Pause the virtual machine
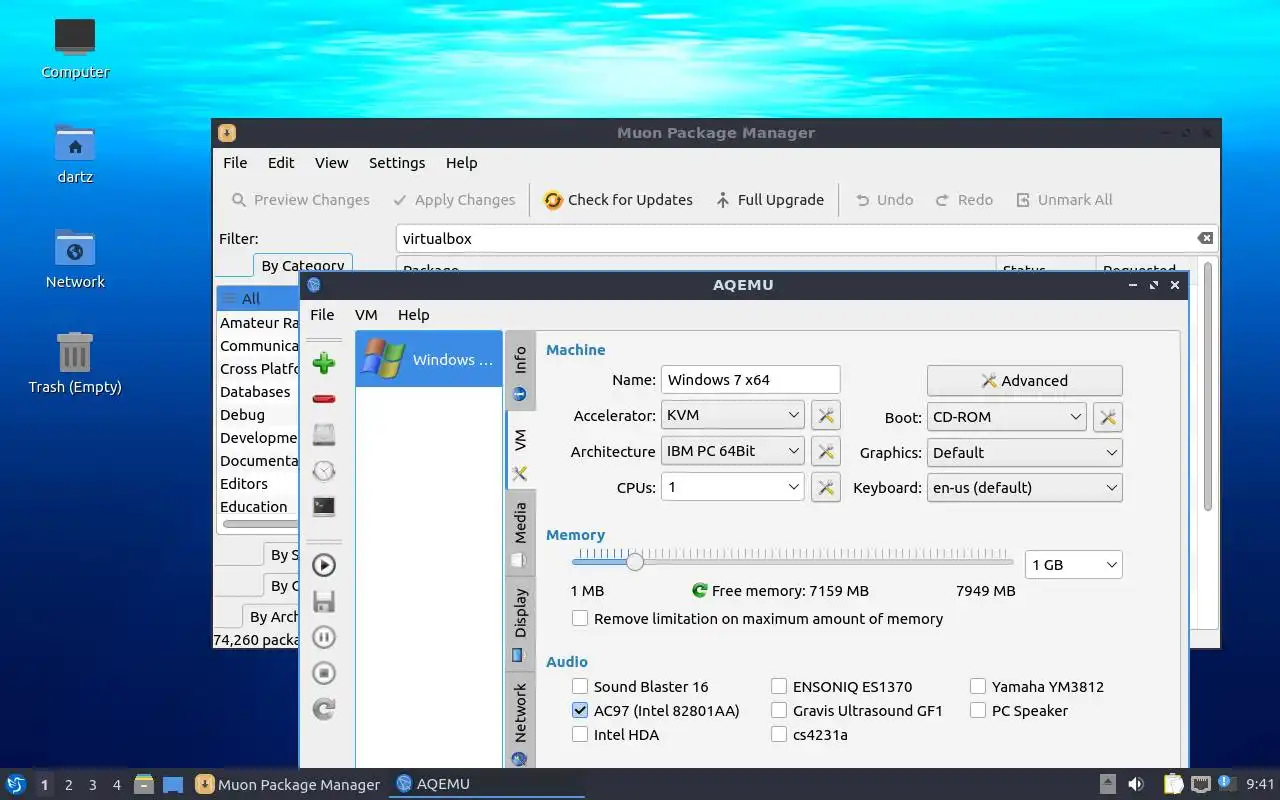The width and height of the screenshot is (1280, 800). click(x=323, y=637)
